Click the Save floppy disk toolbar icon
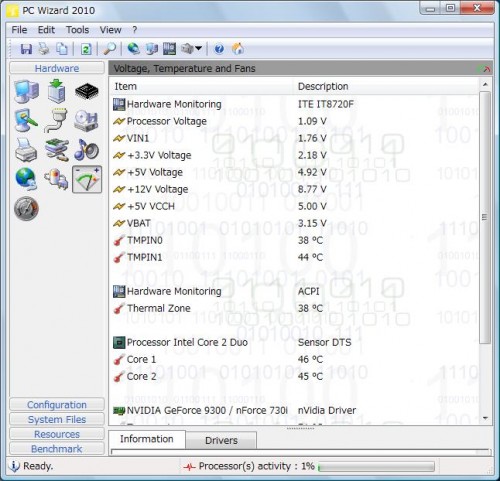 click(26, 49)
